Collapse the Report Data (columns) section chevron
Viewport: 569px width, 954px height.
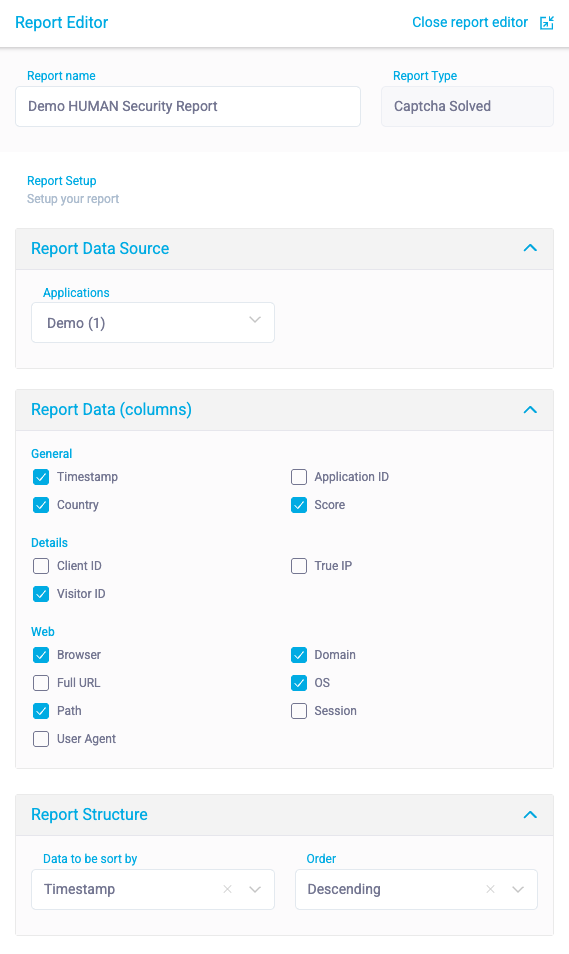pos(530,410)
